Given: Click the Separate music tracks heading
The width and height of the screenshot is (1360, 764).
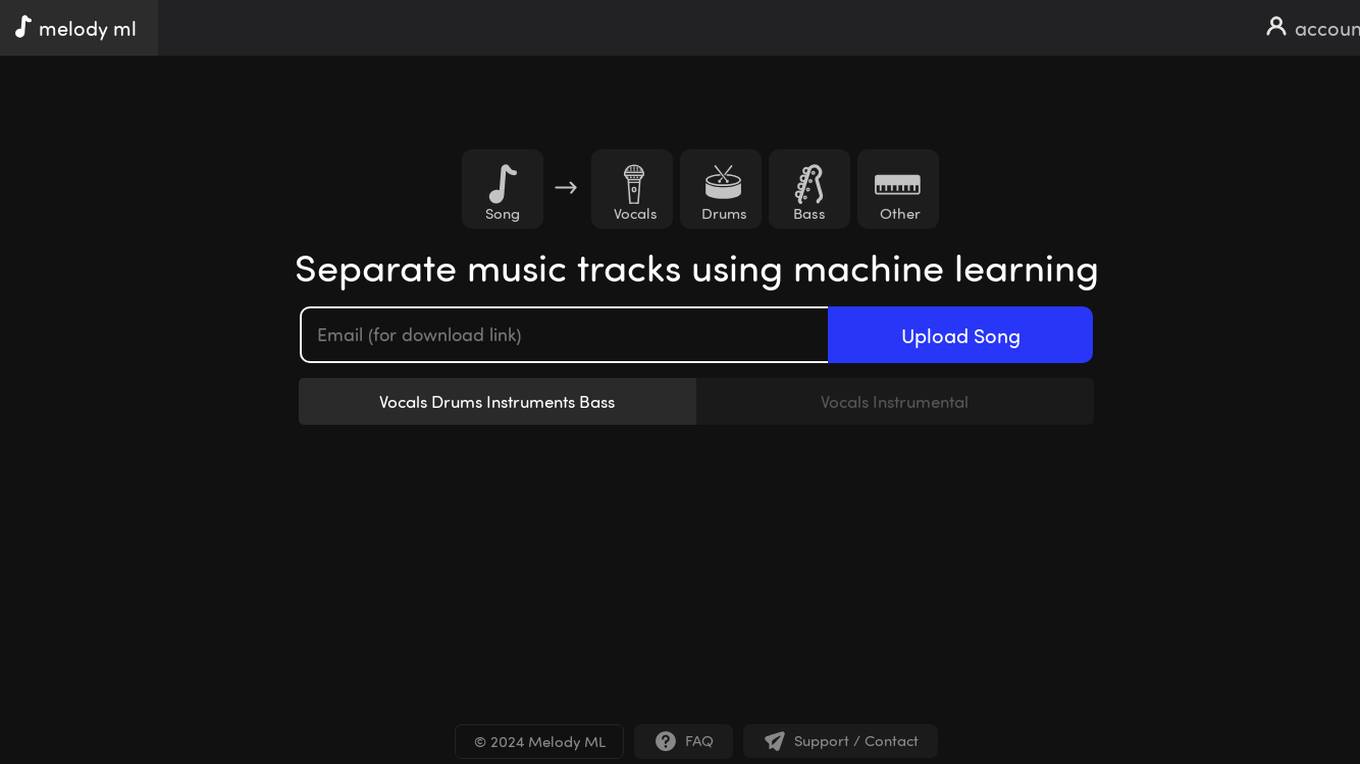Looking at the screenshot, I should tap(696, 269).
